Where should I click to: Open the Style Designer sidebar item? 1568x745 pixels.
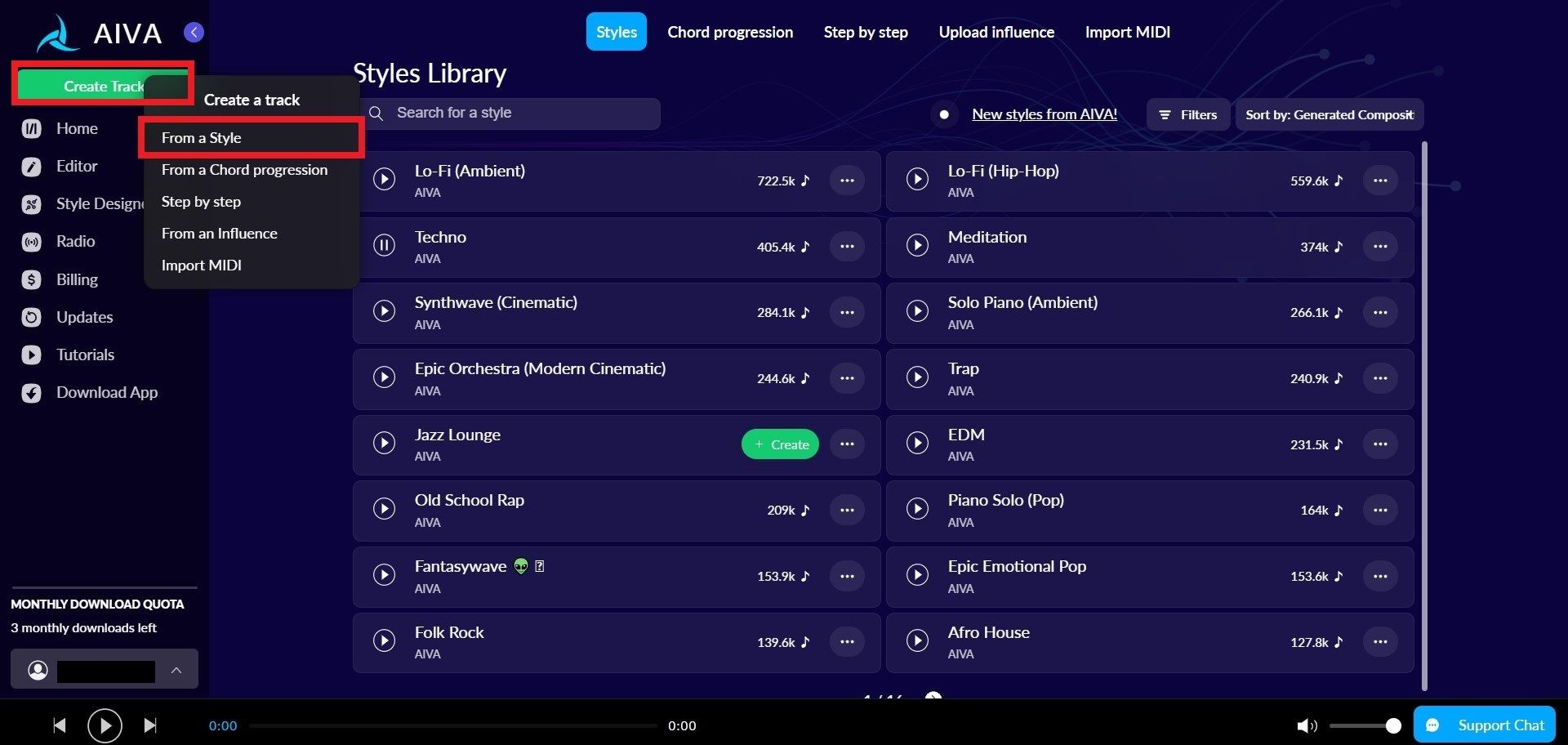(x=82, y=204)
